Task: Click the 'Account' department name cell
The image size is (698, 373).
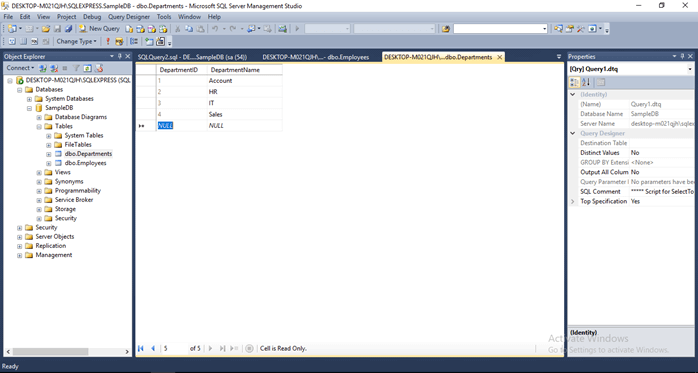Action: click(x=244, y=81)
